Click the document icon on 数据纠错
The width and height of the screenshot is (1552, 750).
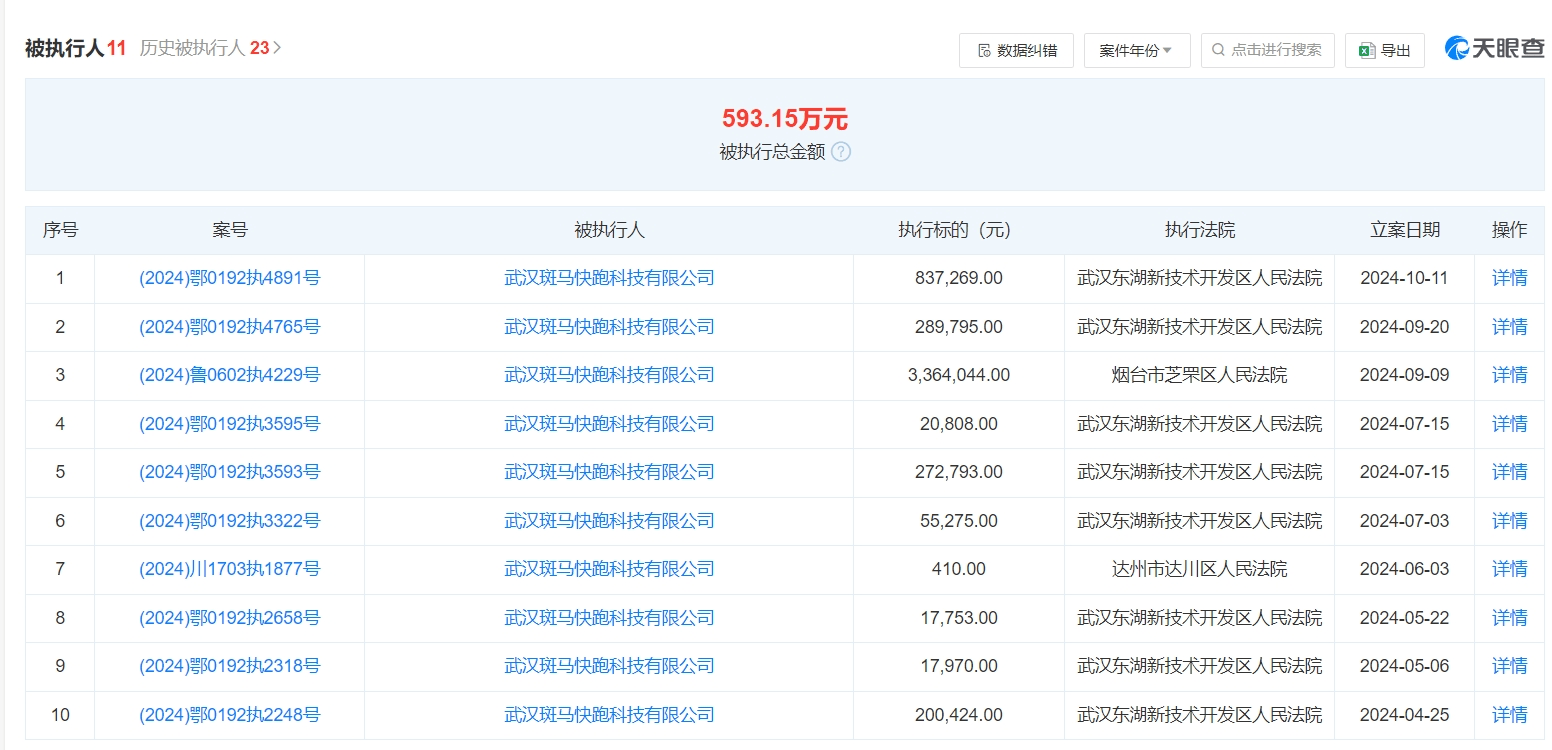(983, 50)
